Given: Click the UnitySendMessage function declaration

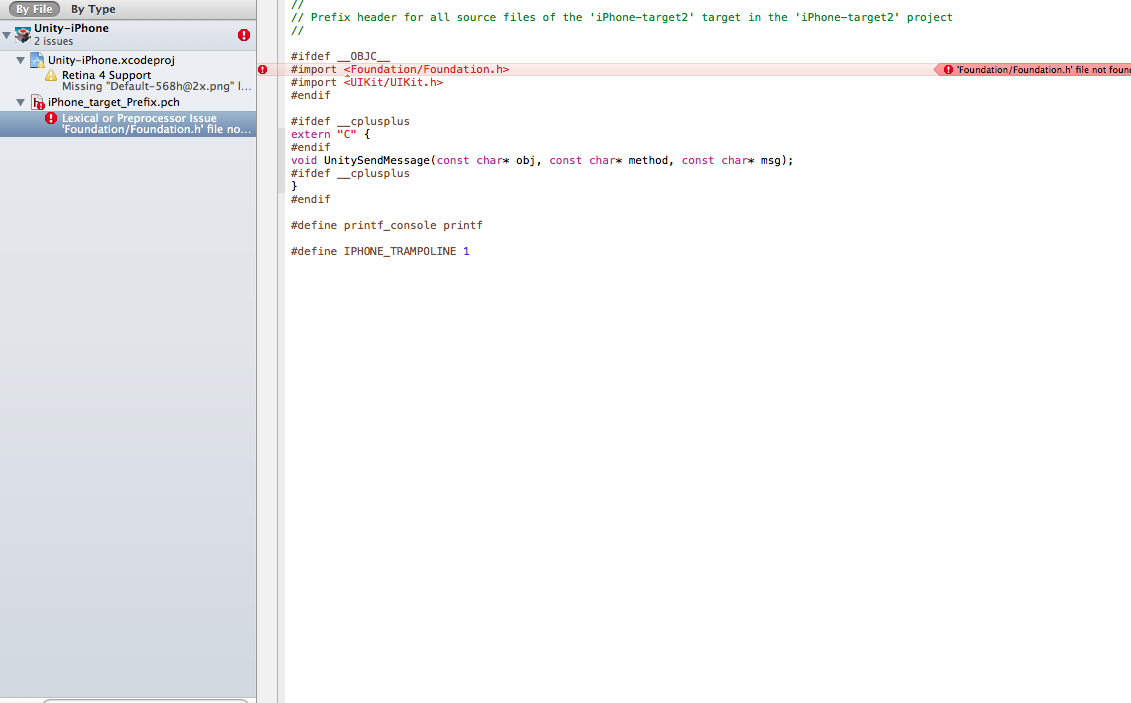Looking at the screenshot, I should tap(542, 161).
